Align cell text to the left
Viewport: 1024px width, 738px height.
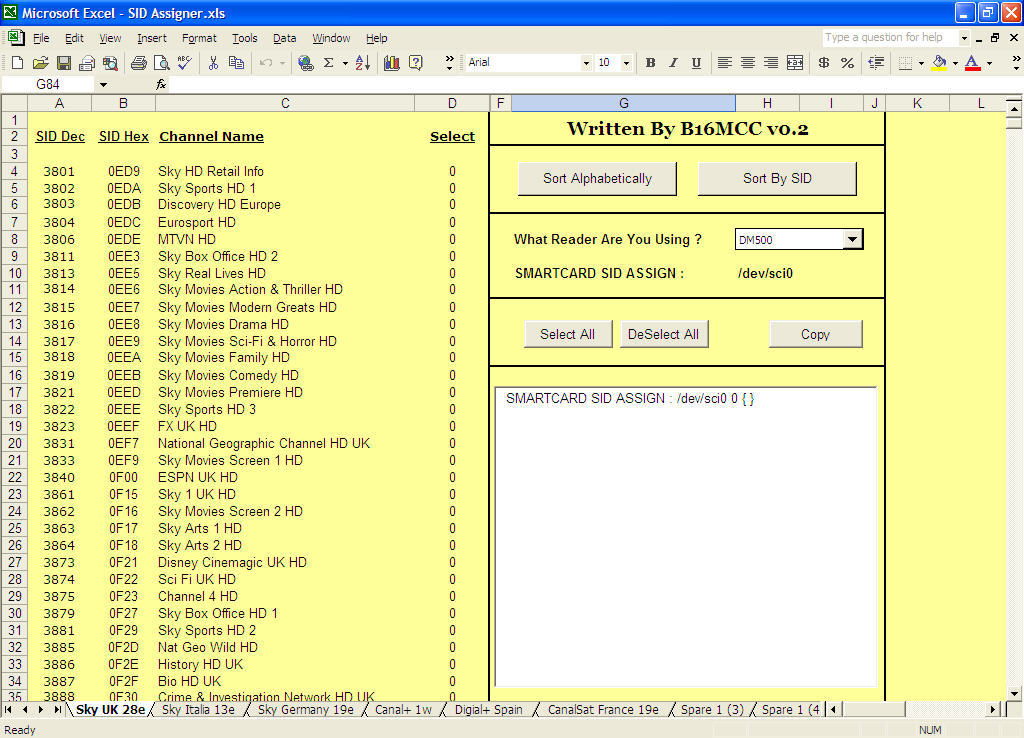click(724, 63)
